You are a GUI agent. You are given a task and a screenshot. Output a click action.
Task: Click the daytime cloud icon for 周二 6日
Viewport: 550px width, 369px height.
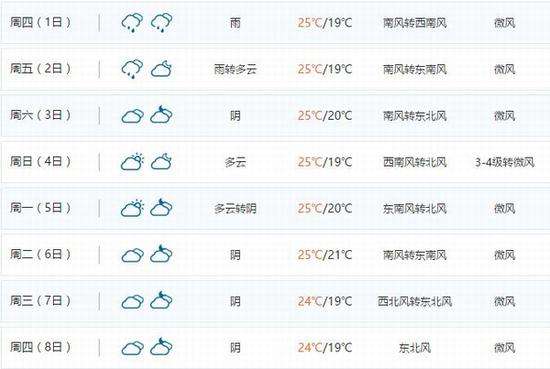coord(133,255)
